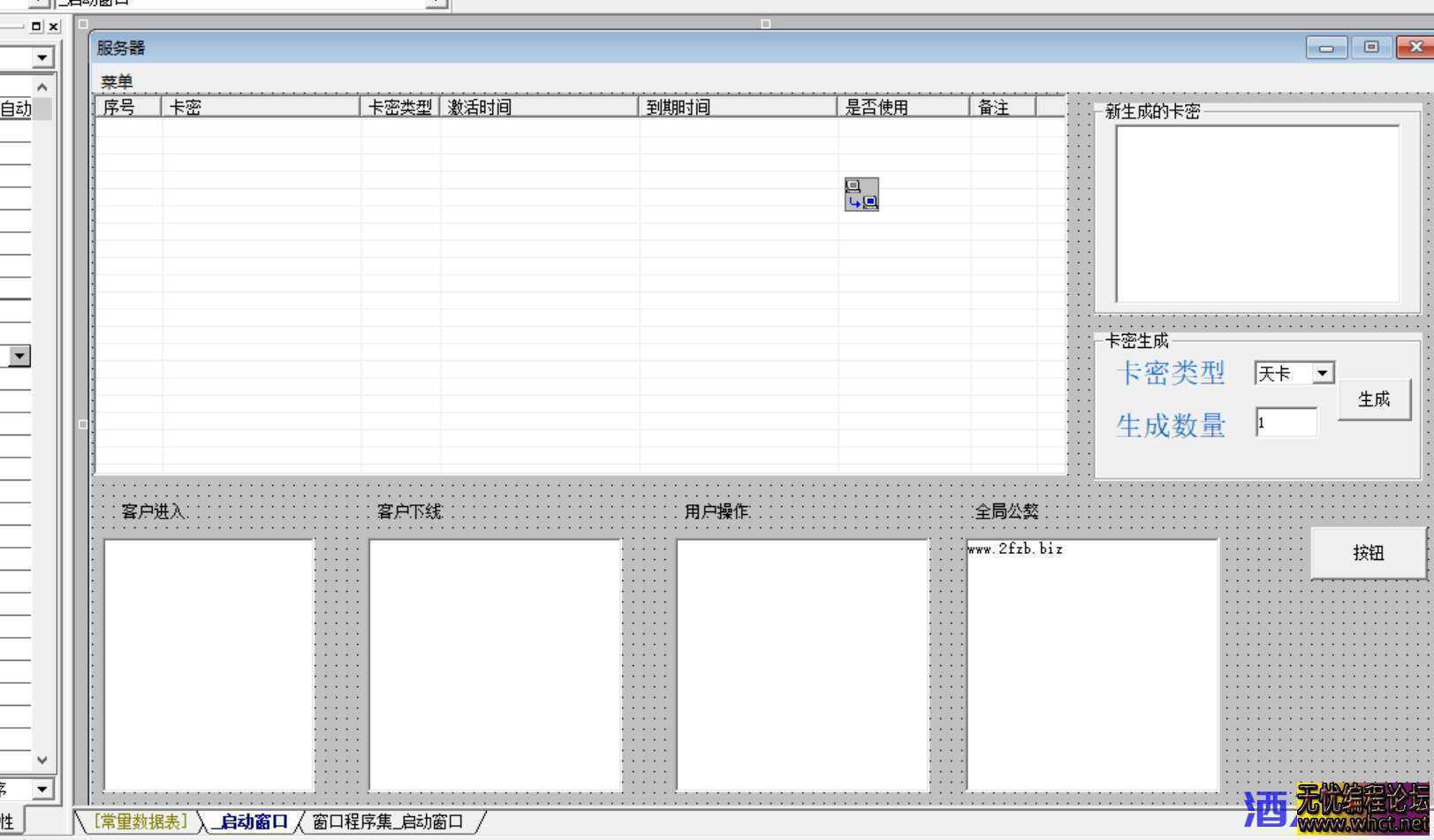Screen dimensions: 1434x840
Task: Select the network component icon on the list
Action: point(861,194)
